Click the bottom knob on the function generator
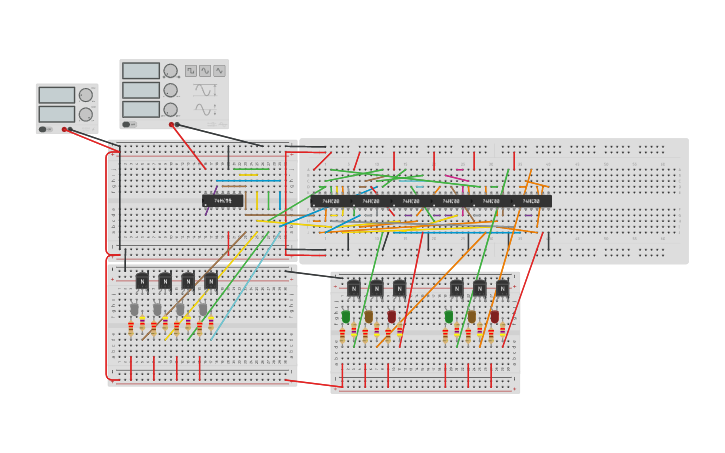Viewport: 725px width, 453px height. tap(170, 109)
